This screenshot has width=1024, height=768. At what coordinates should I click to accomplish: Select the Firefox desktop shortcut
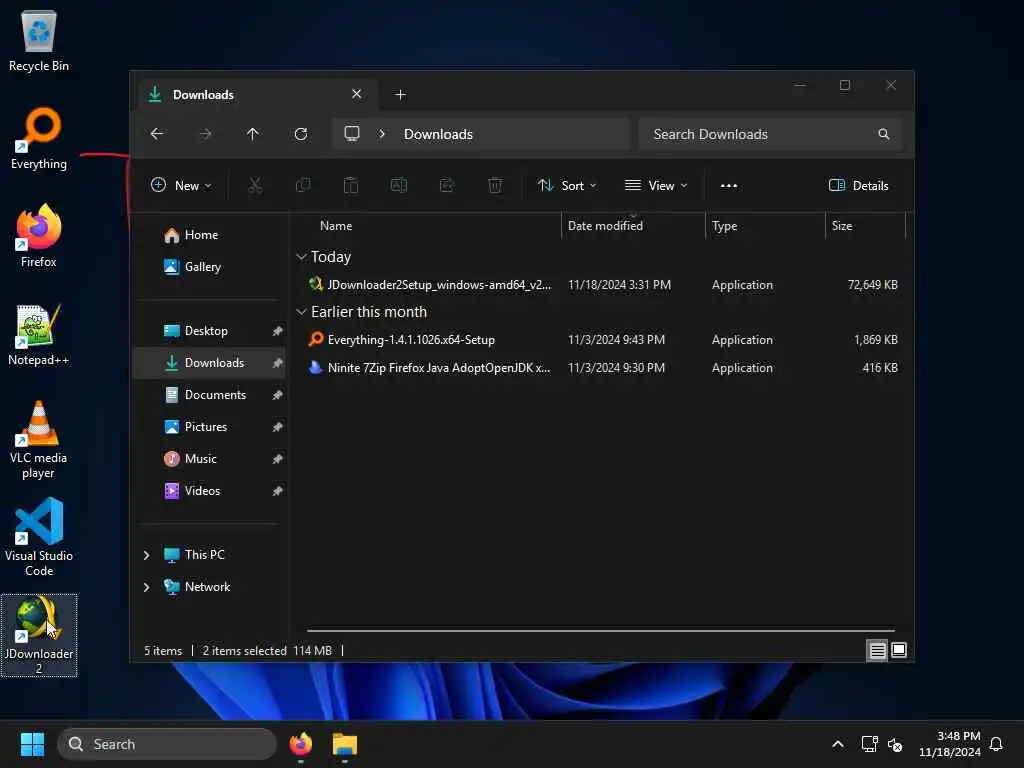pos(39,236)
